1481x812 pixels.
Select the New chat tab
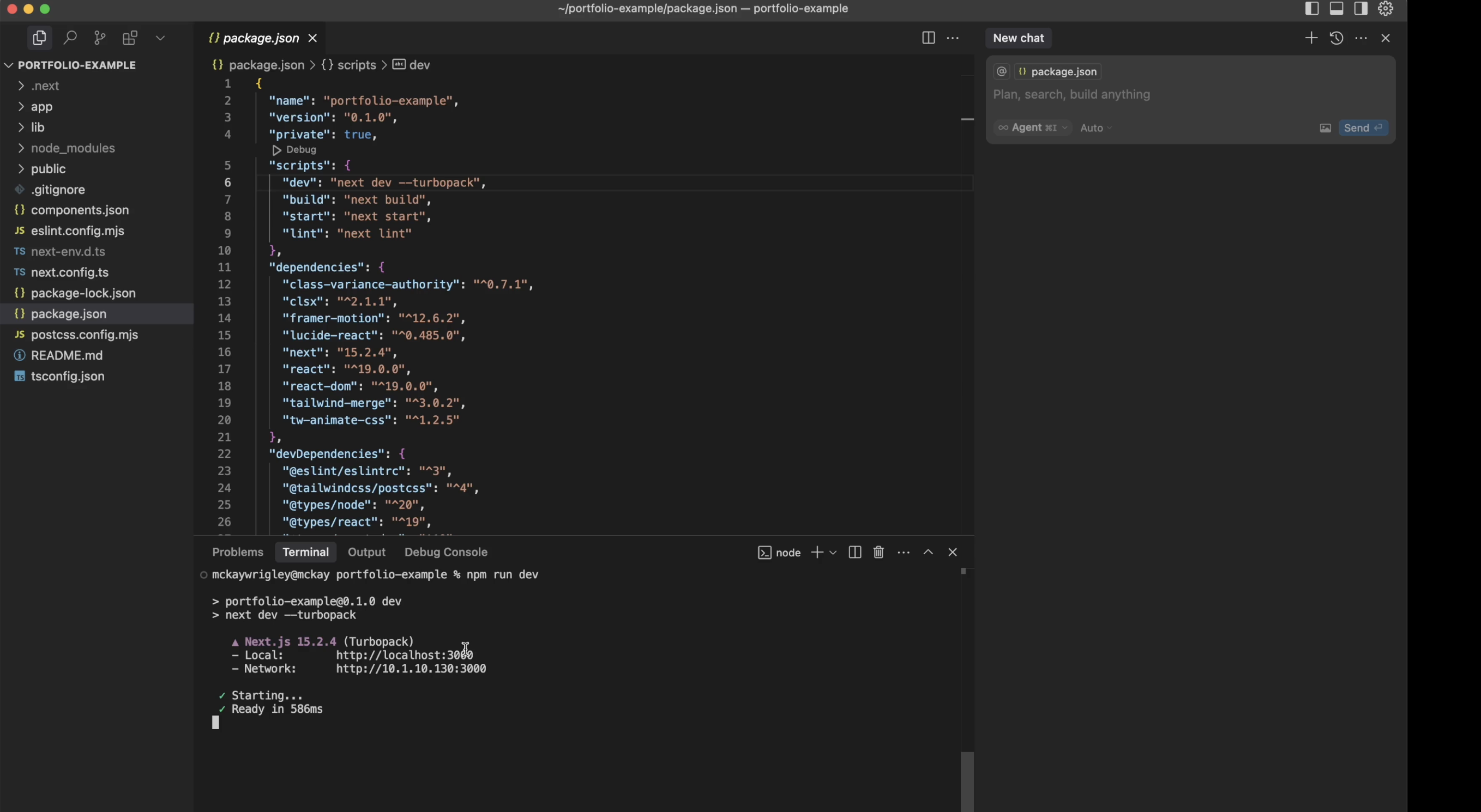[1018, 38]
